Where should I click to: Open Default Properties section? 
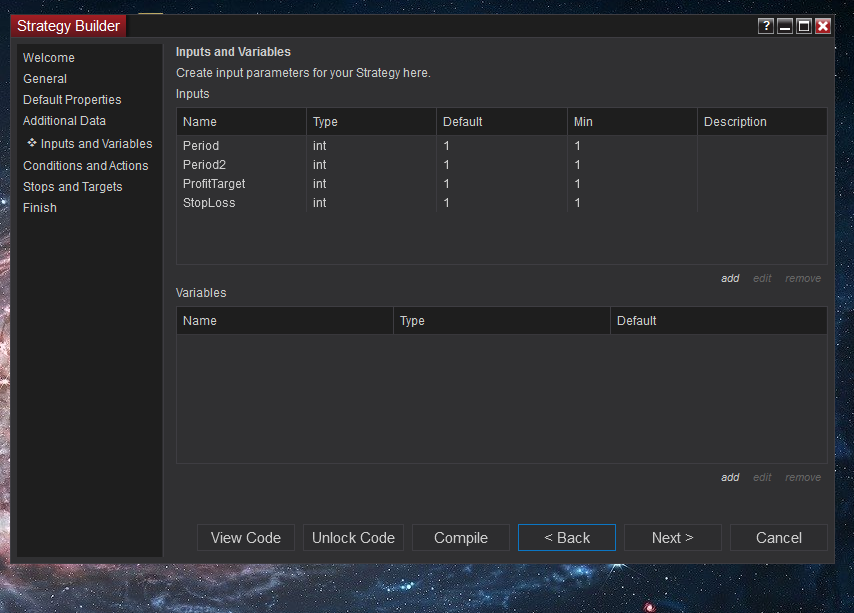coord(72,100)
